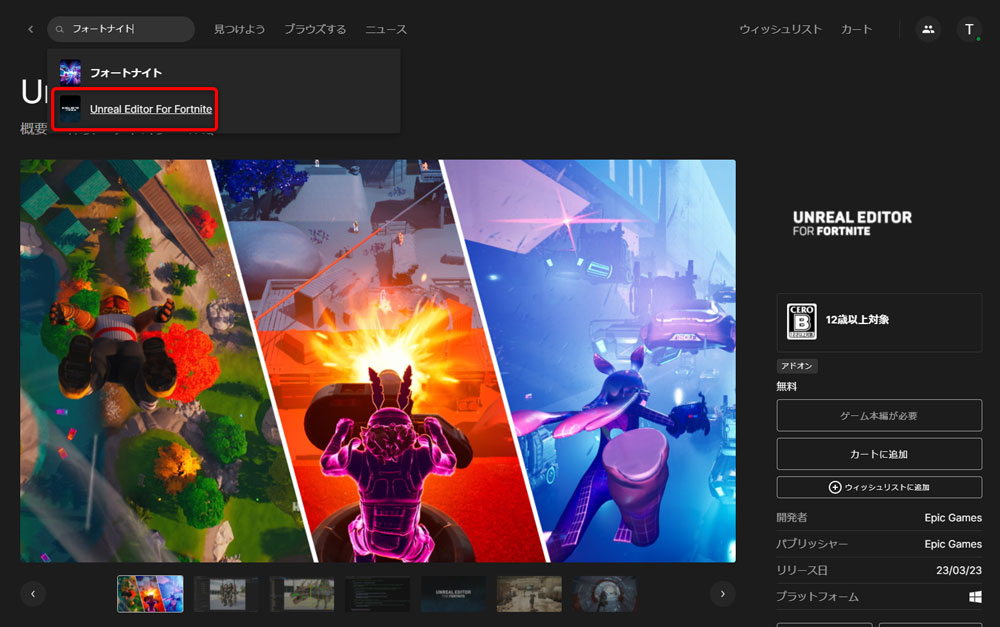This screenshot has width=1000, height=627.
Task: Click Epic Games in the パブリッシャー row
Action: pos(953,544)
